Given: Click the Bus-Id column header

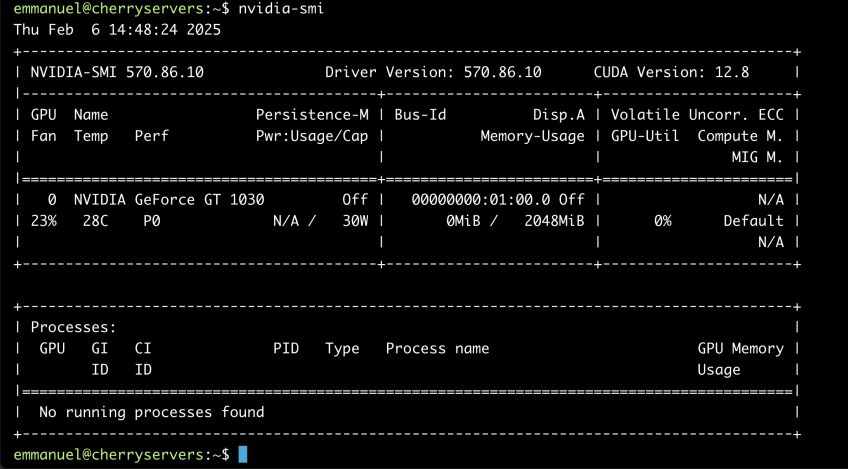Looking at the screenshot, I should tap(420, 115).
